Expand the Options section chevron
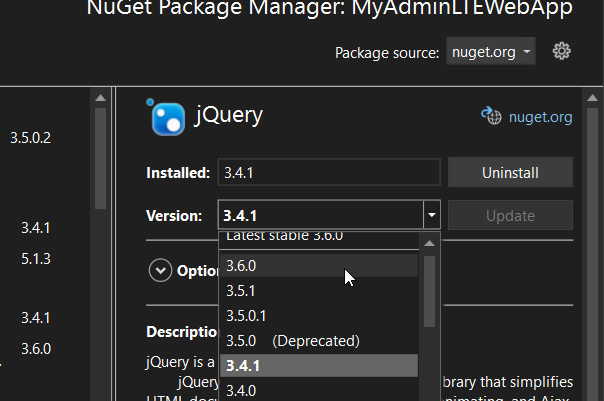 tap(160, 270)
